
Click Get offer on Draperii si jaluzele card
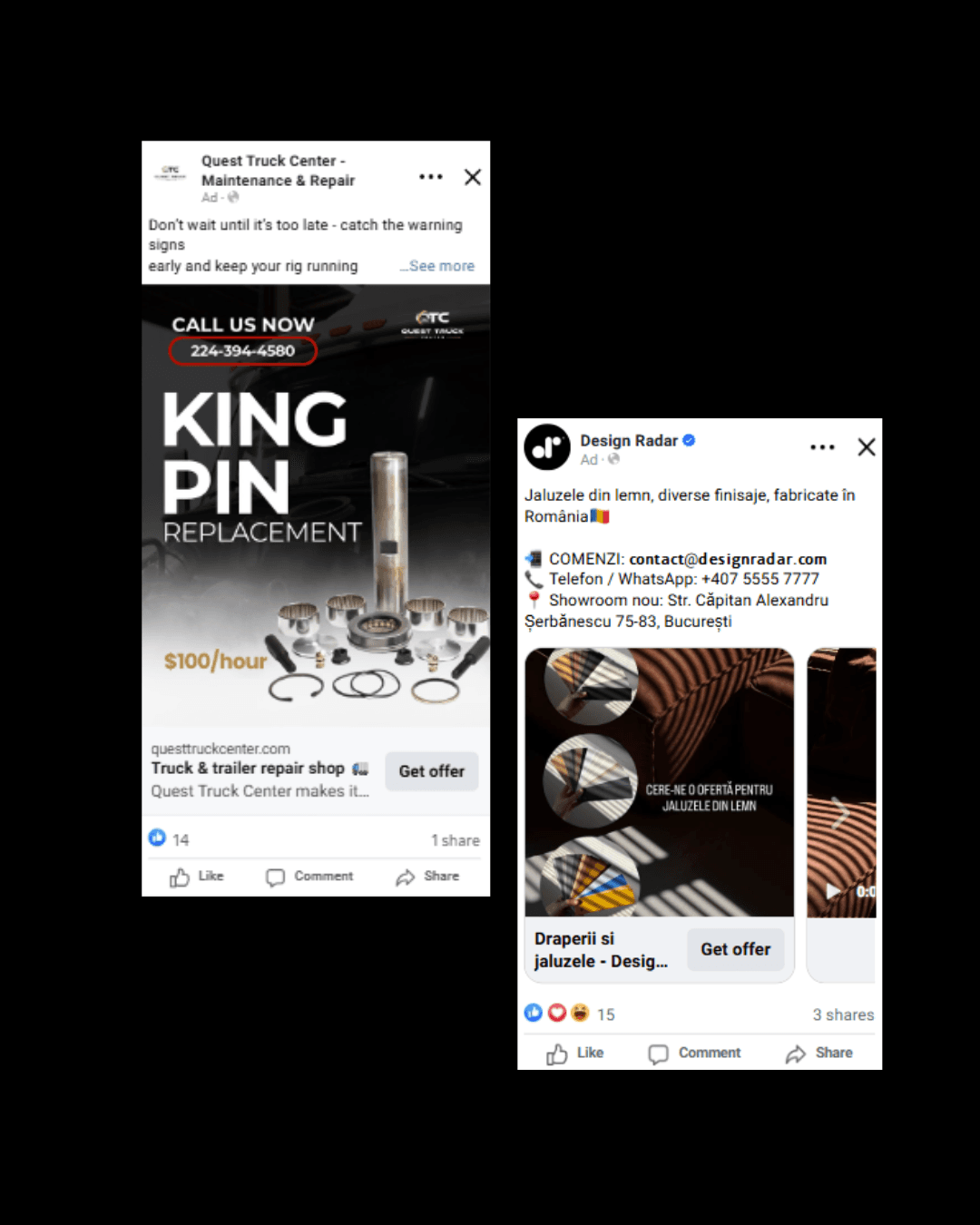coord(736,949)
